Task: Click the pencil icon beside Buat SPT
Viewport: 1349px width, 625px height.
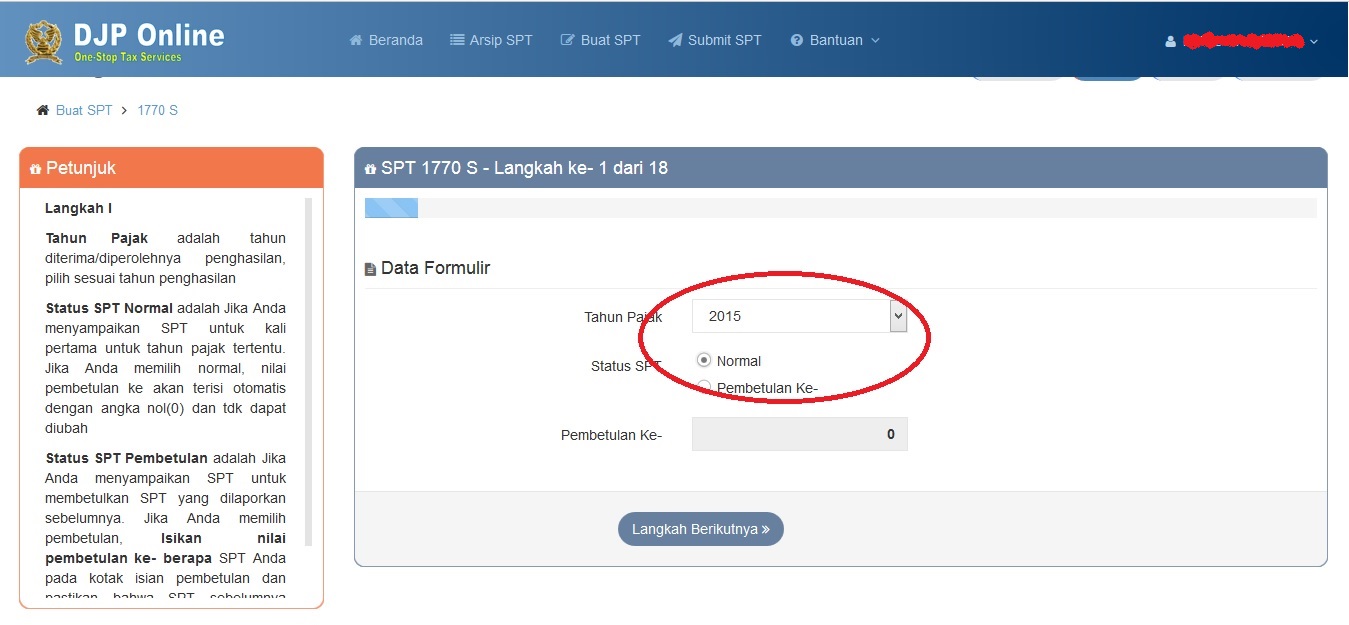Action: 566,40
